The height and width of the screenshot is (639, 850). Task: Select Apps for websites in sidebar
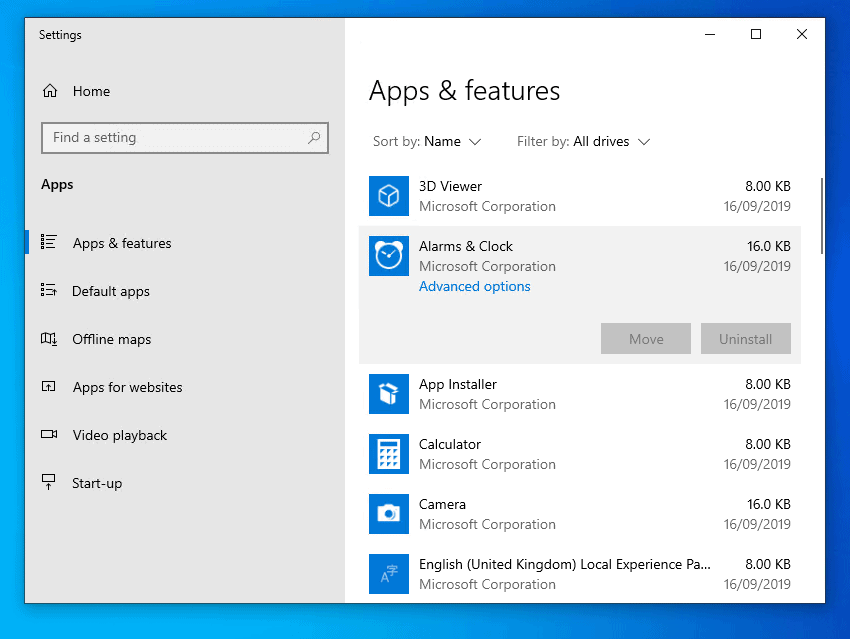click(127, 388)
